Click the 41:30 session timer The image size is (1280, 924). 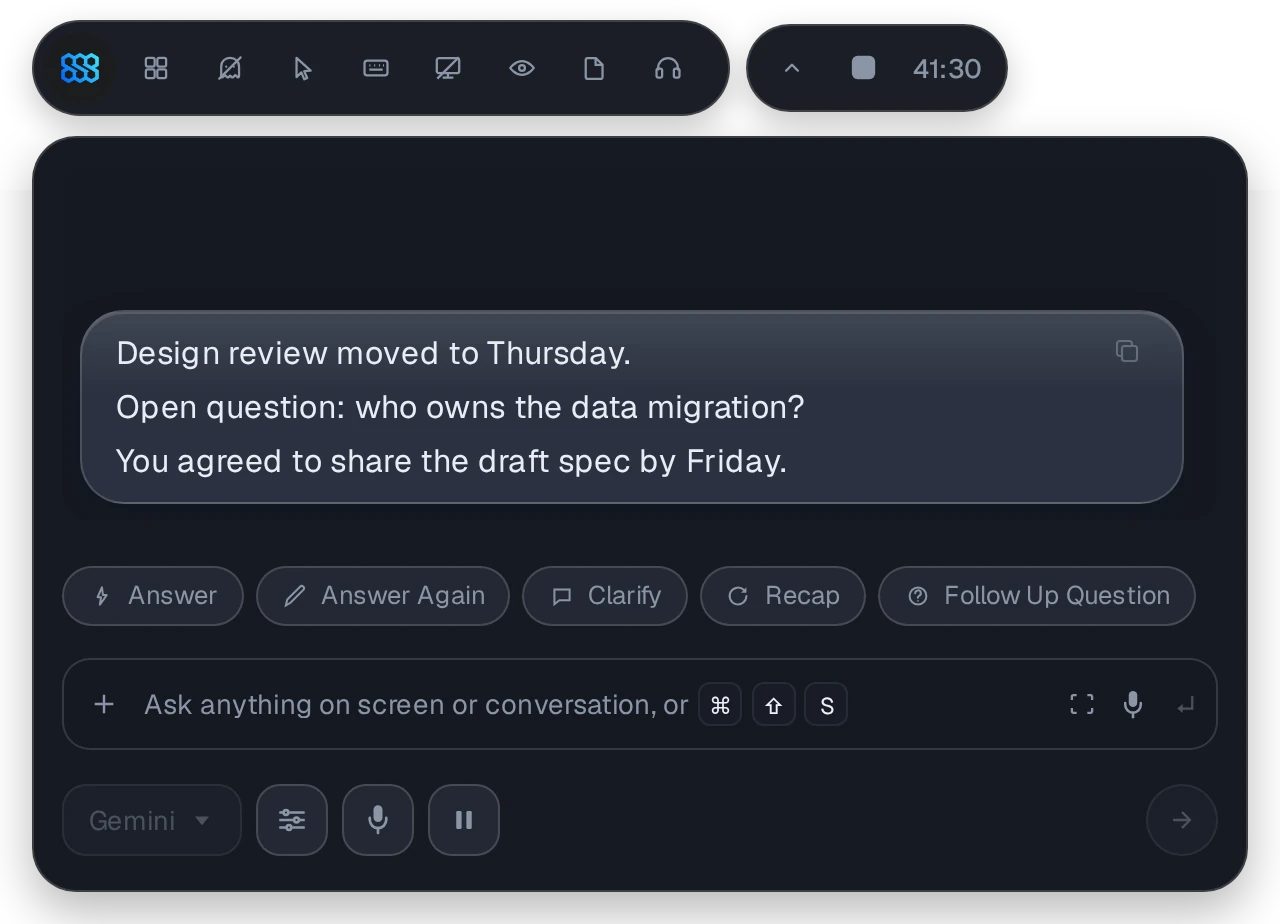click(946, 68)
